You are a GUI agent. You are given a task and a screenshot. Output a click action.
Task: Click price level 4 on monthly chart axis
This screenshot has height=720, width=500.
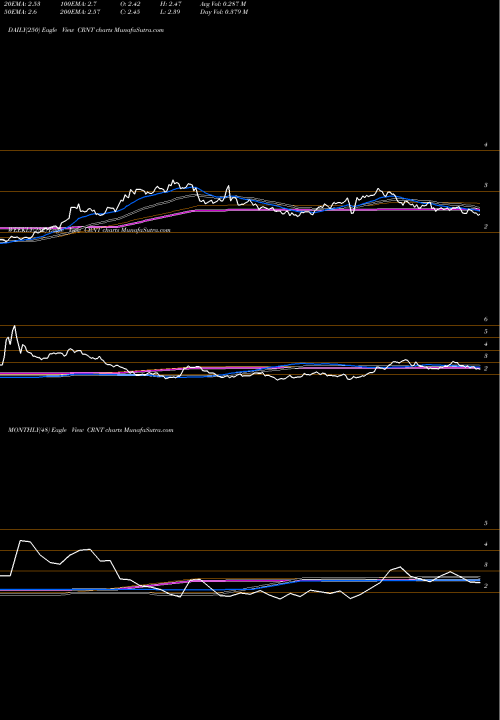[486, 544]
